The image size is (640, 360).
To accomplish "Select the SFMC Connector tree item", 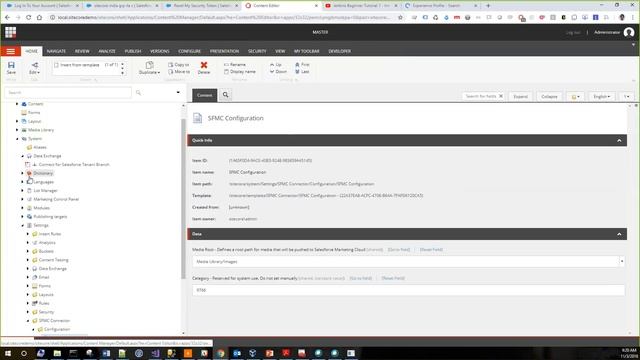I will tap(54, 320).
